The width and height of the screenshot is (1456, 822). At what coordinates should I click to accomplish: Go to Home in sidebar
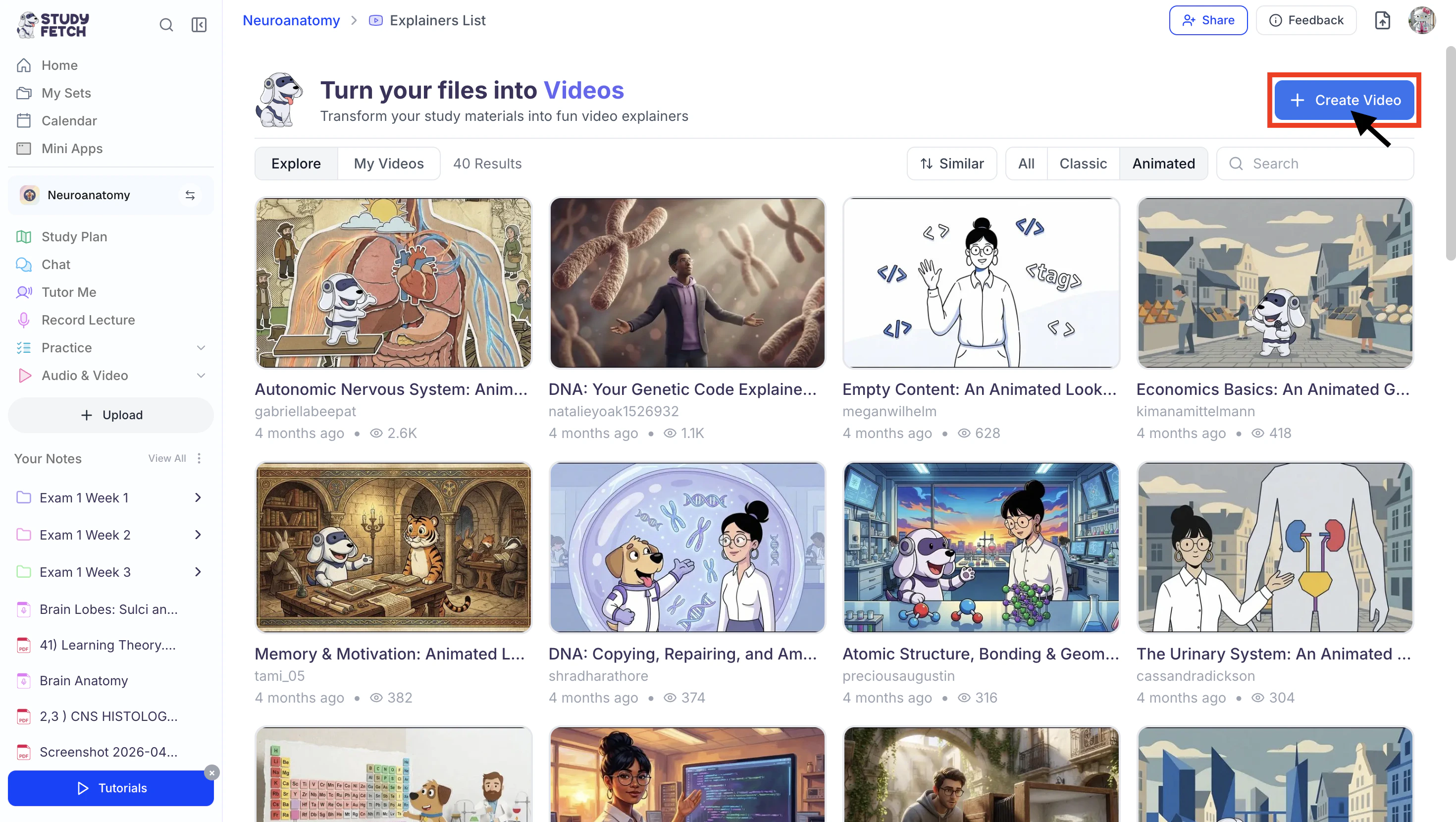111,65
